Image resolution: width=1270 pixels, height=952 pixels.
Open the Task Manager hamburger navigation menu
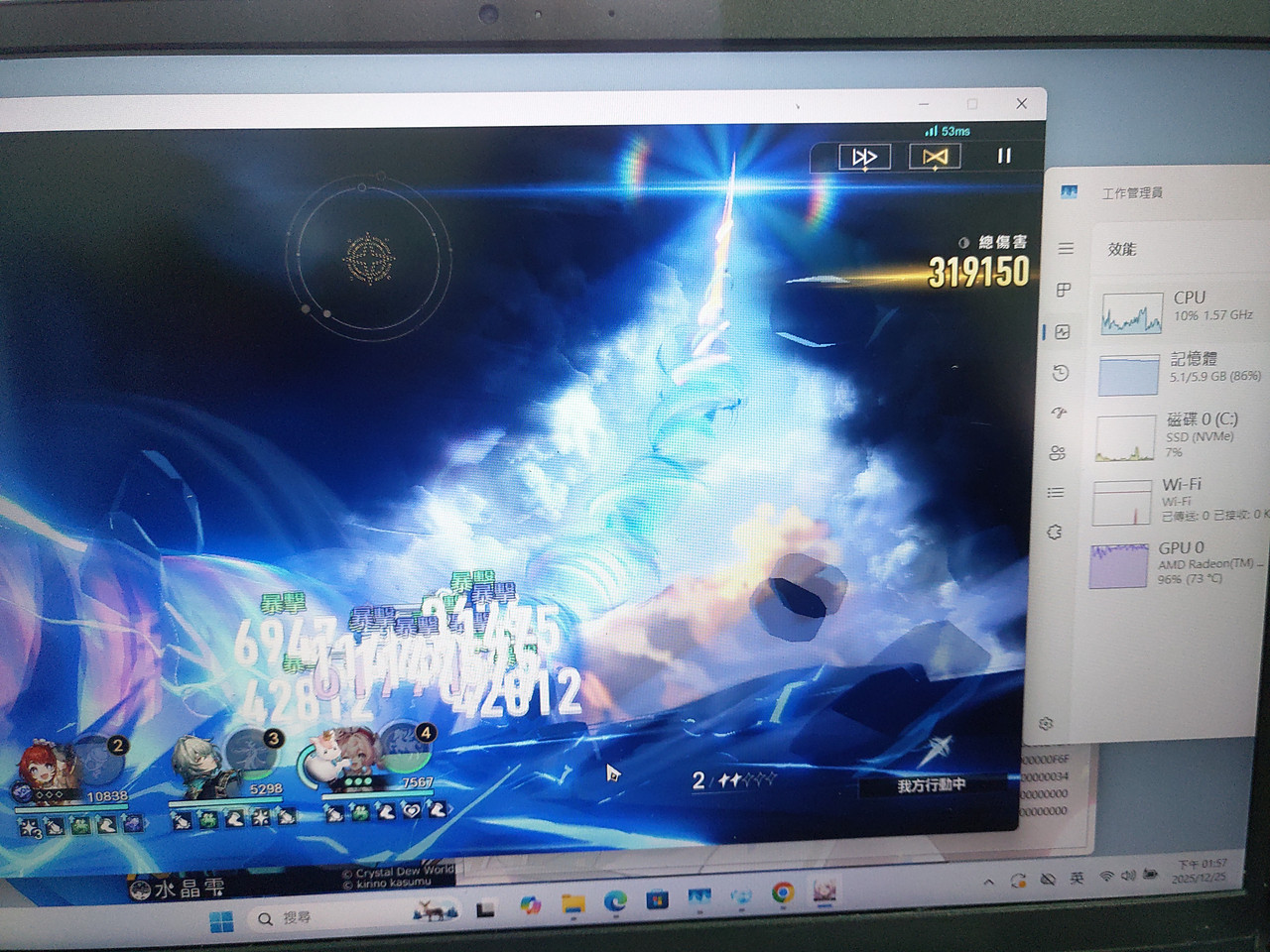click(x=1066, y=249)
